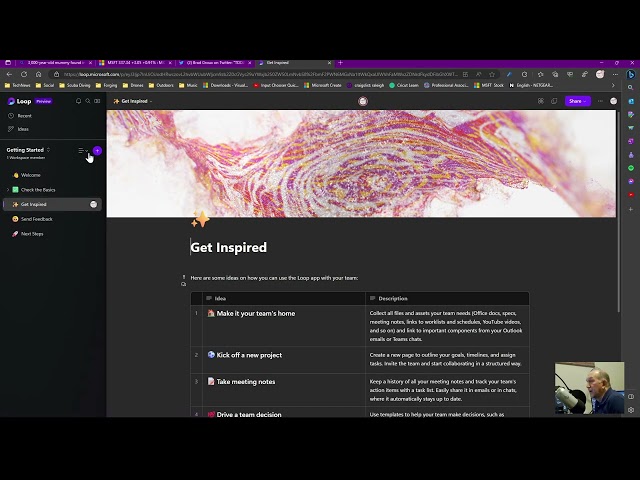The image size is (640, 480).
Task: Switch to the Twitter browser tab
Action: [216, 63]
